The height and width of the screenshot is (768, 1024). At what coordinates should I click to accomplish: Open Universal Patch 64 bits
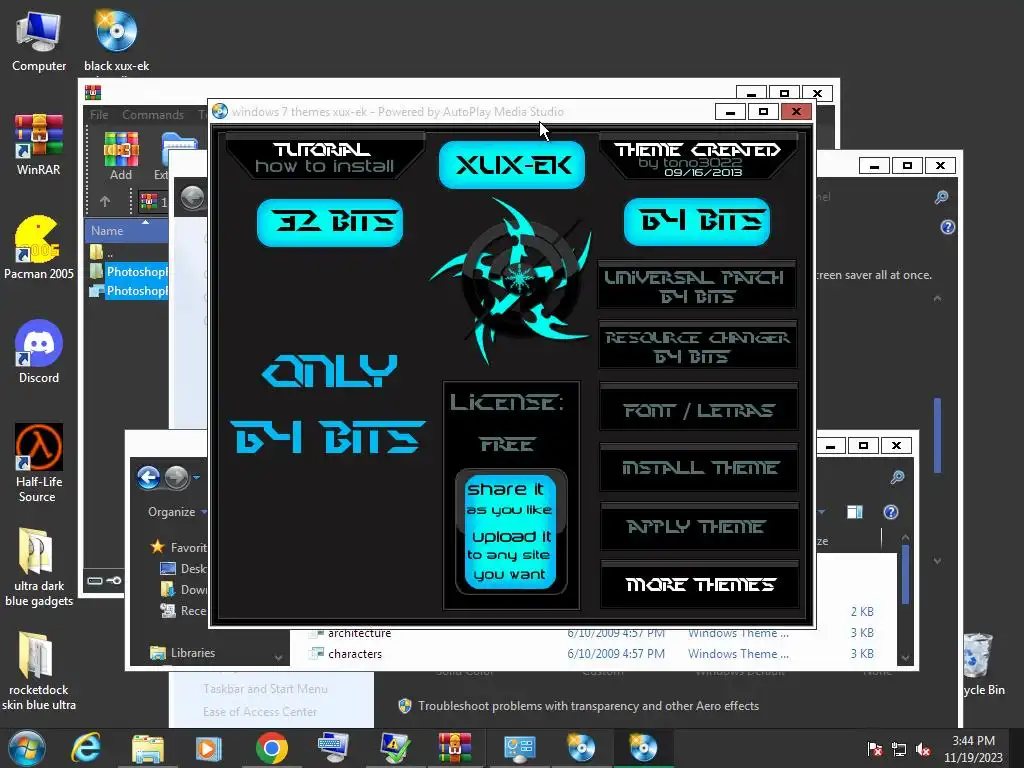[697, 286]
